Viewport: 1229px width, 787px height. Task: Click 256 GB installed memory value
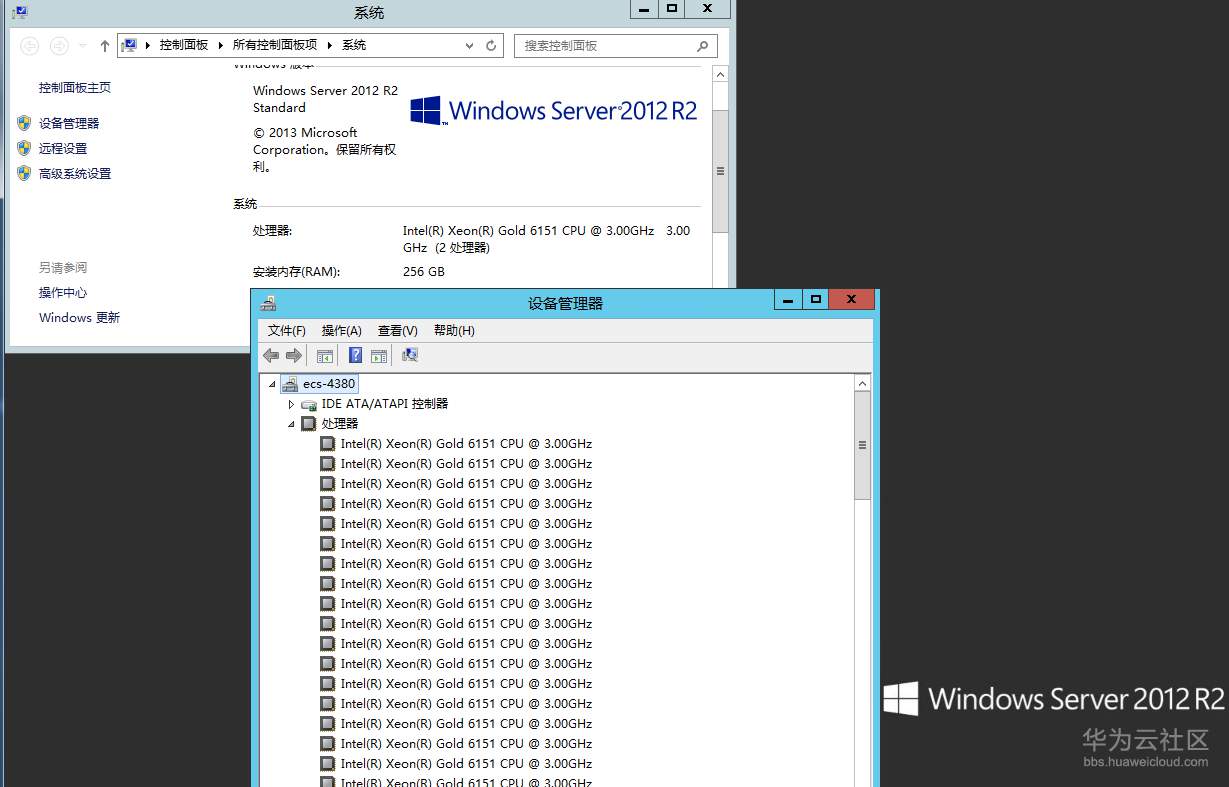[x=424, y=271]
